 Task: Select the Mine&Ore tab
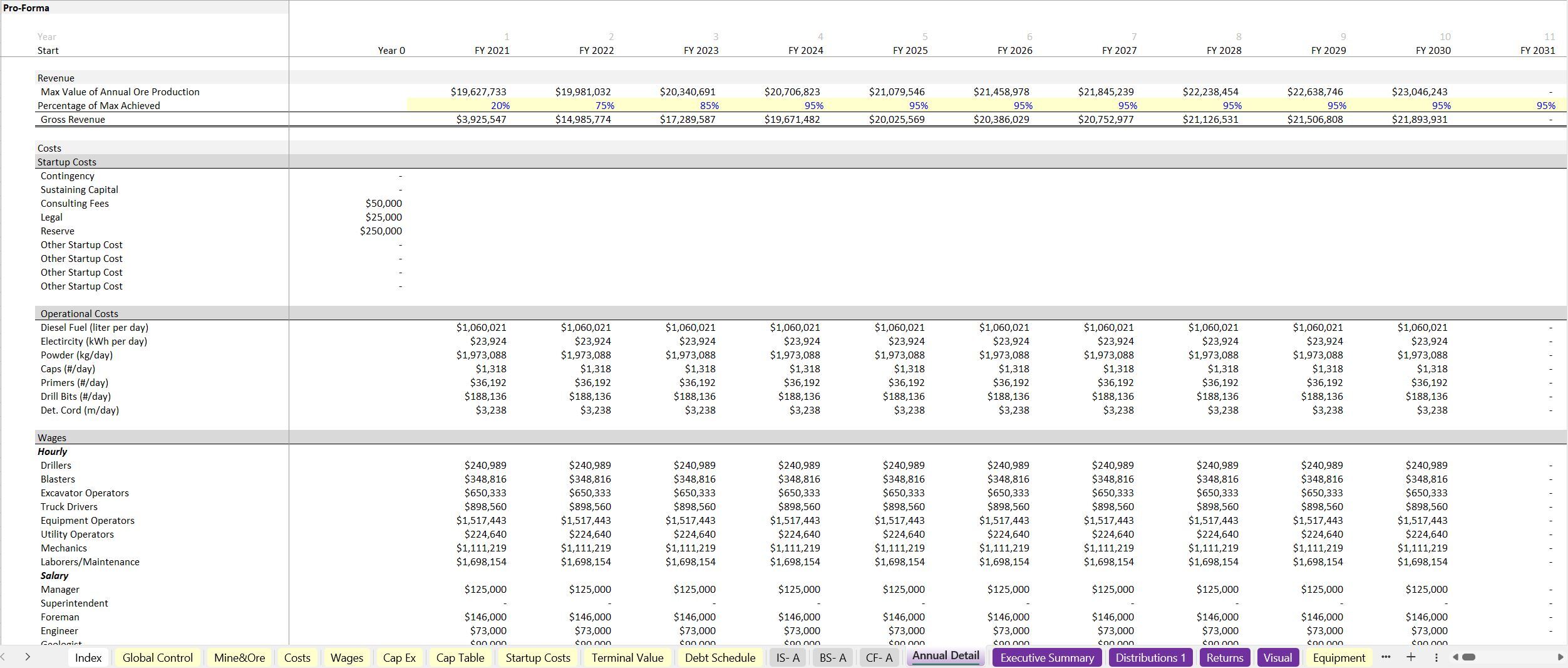[239, 658]
